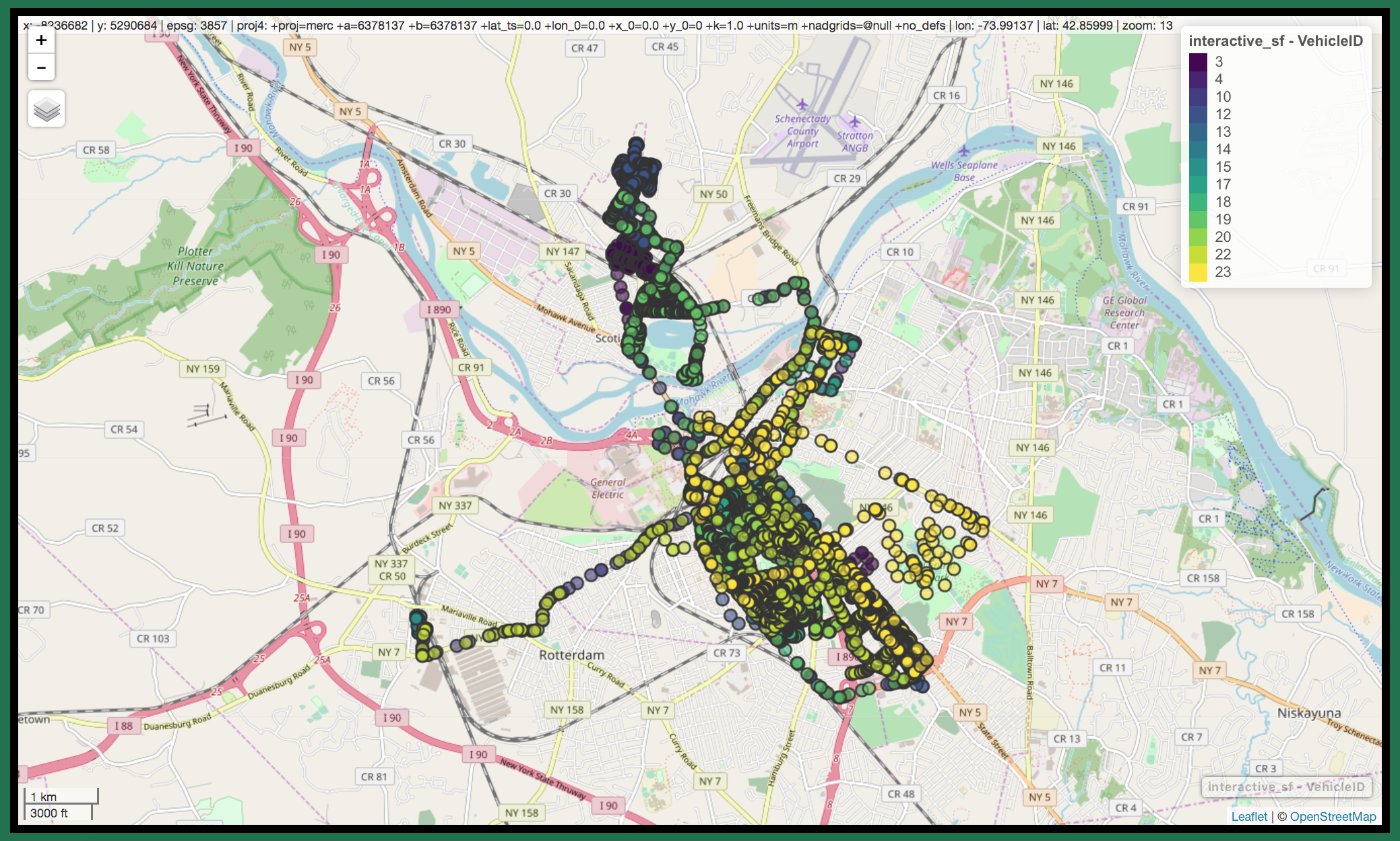Click the legend title interactive_sf - VehicleID
The height and width of the screenshot is (841, 1400).
pos(1275,41)
